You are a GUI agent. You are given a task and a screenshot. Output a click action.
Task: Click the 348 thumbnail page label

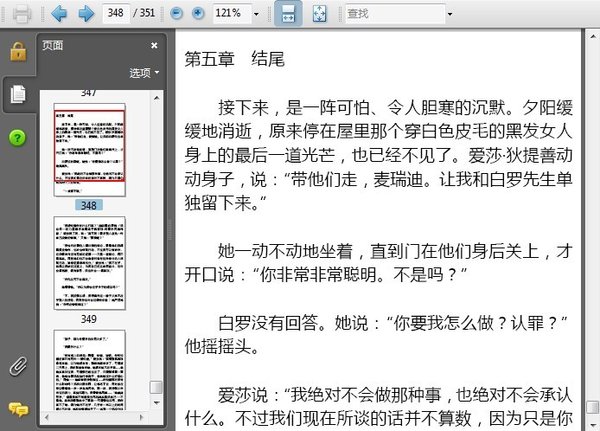tap(89, 205)
